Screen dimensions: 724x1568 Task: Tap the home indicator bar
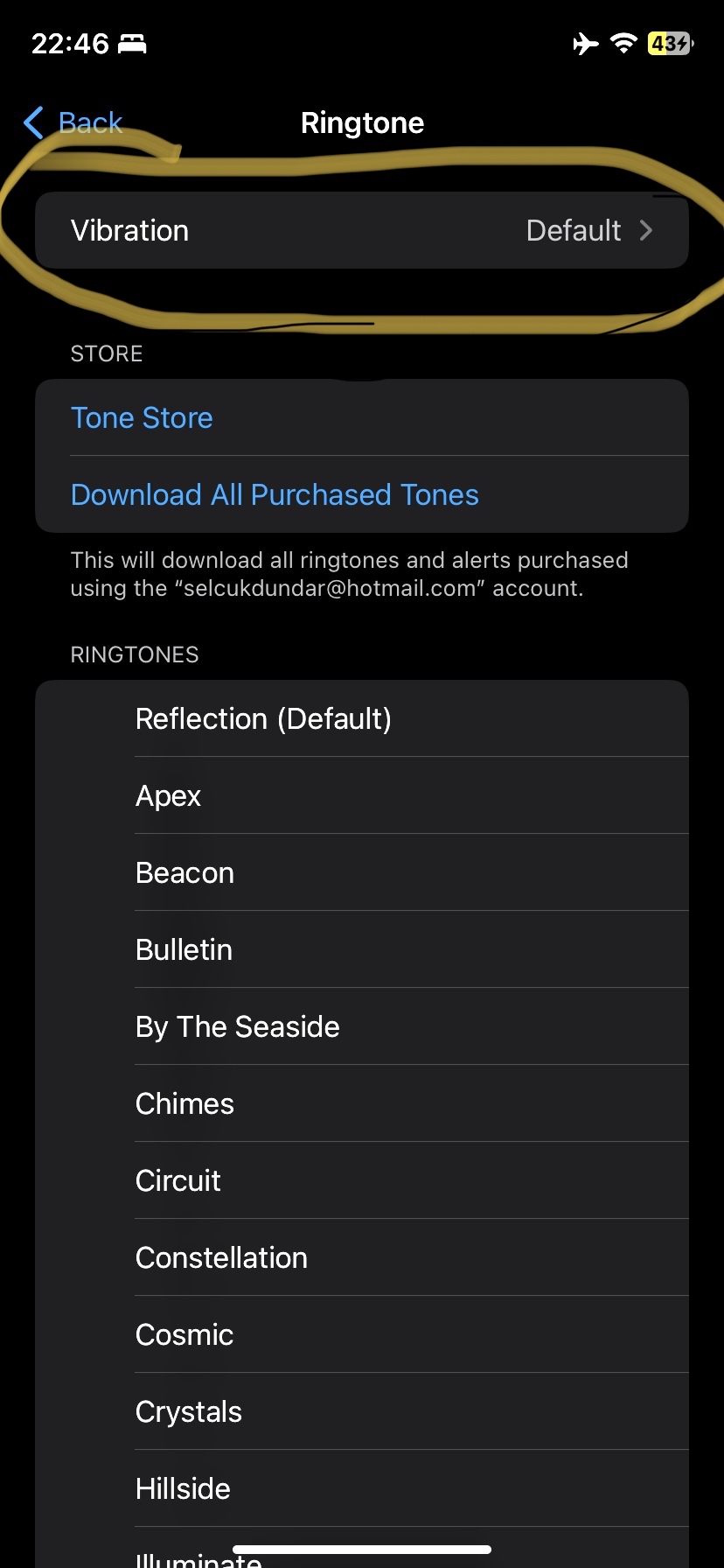point(362,1550)
